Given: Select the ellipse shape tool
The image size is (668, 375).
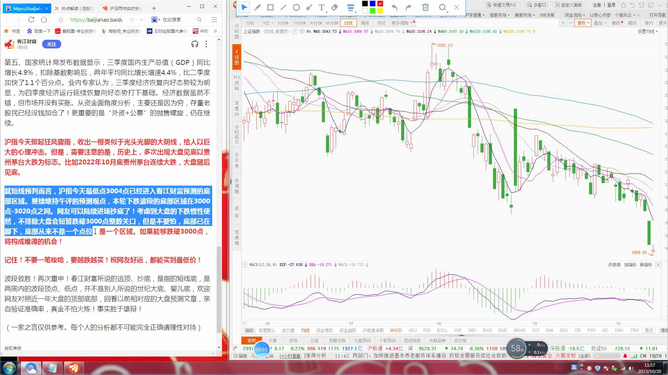Looking at the screenshot, I should coord(296,7).
